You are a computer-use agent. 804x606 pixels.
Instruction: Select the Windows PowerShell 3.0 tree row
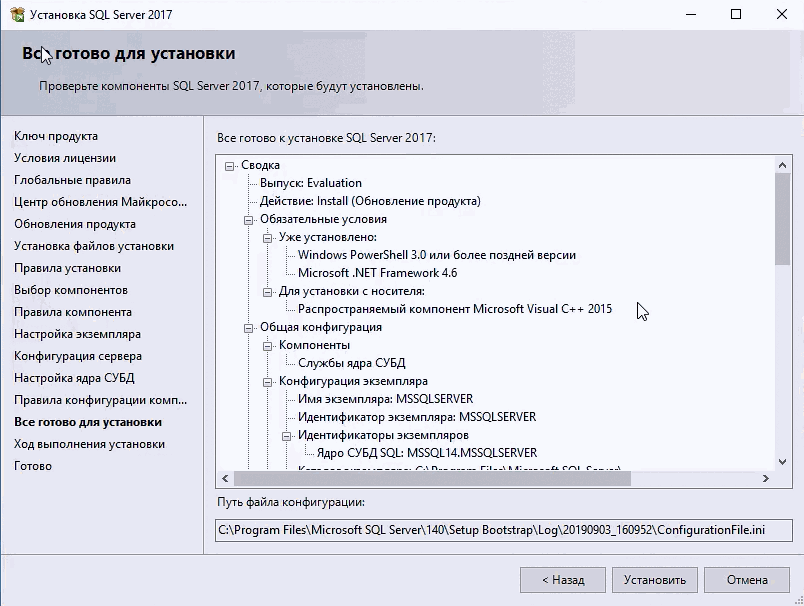click(437, 255)
